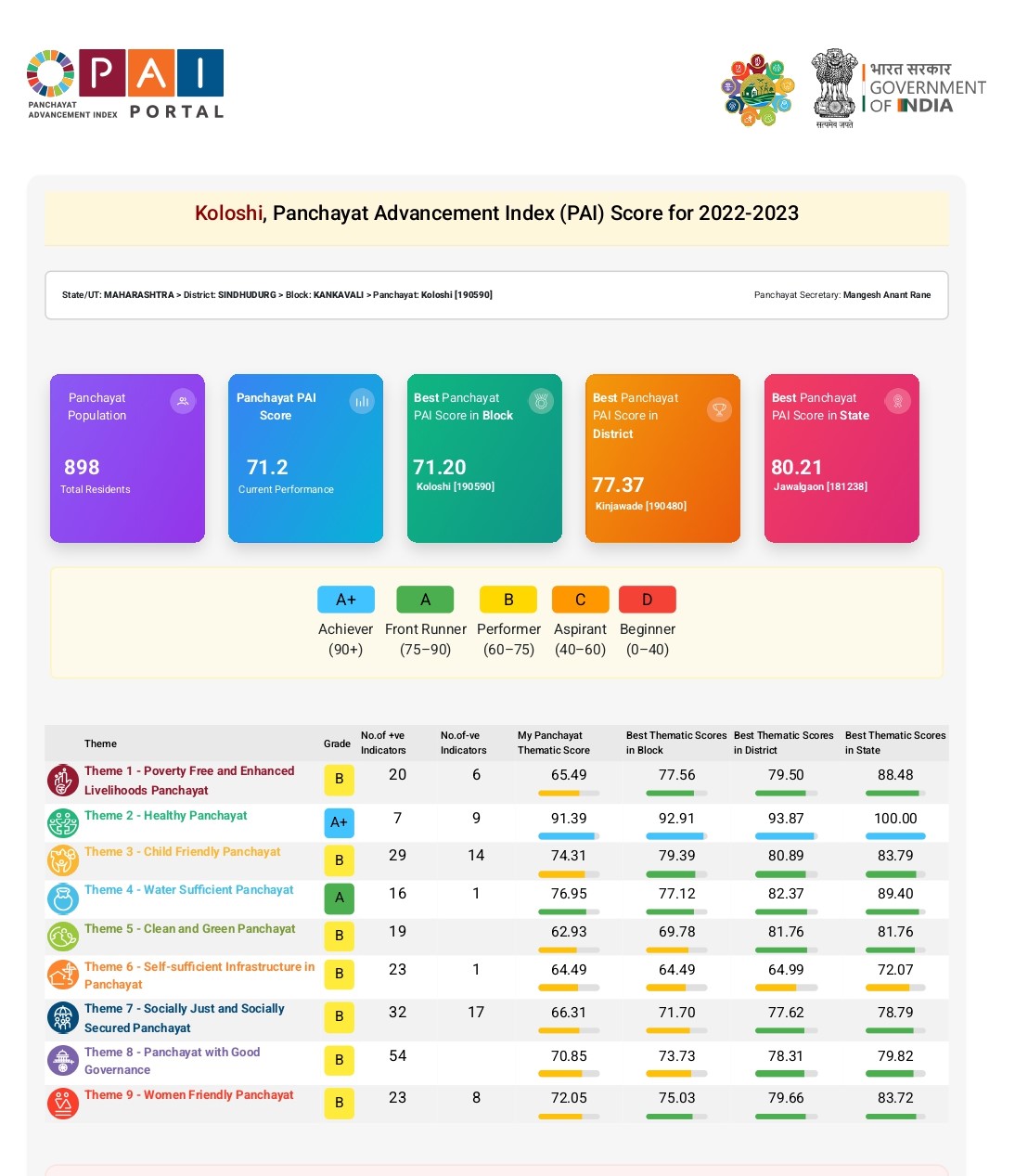Image resolution: width=1015 pixels, height=1176 pixels.
Task: Select the A+ Achiever grade badge
Action: click(345, 600)
